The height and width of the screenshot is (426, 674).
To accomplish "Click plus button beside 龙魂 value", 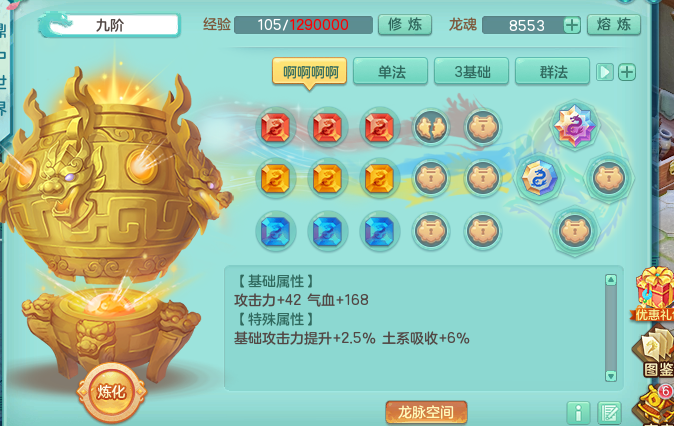I will [572, 25].
